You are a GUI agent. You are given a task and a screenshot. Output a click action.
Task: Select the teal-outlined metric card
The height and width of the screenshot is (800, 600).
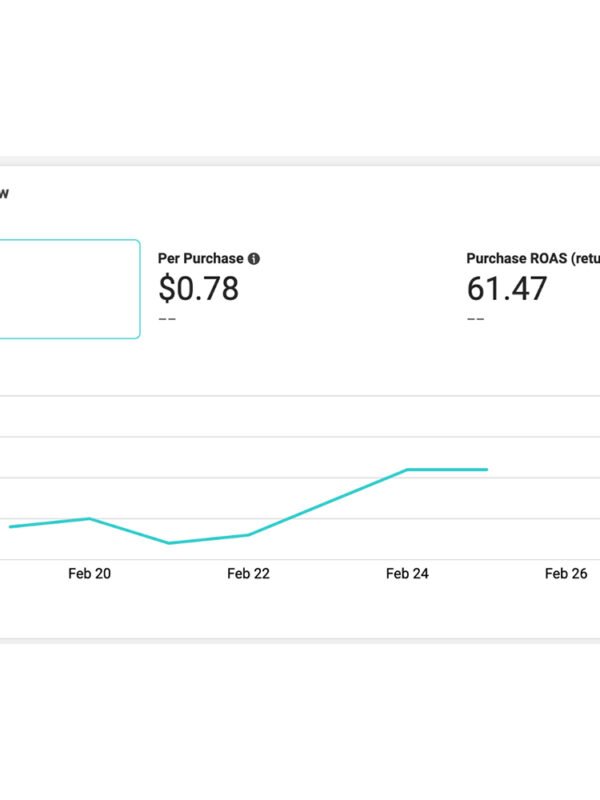pos(68,289)
